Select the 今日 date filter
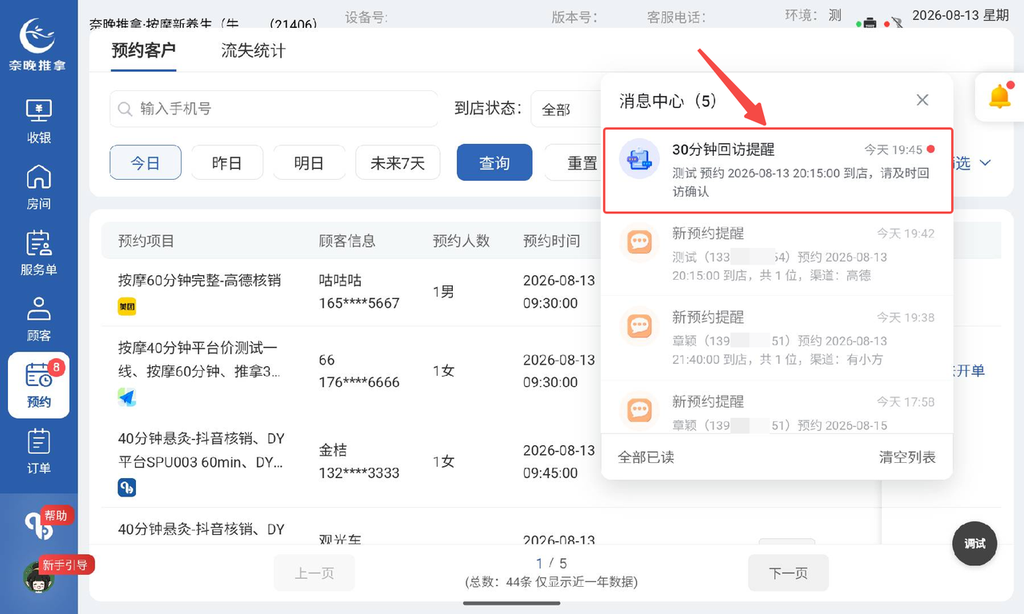Screen dimensions: 1024x614 pyautogui.click(x=145, y=163)
